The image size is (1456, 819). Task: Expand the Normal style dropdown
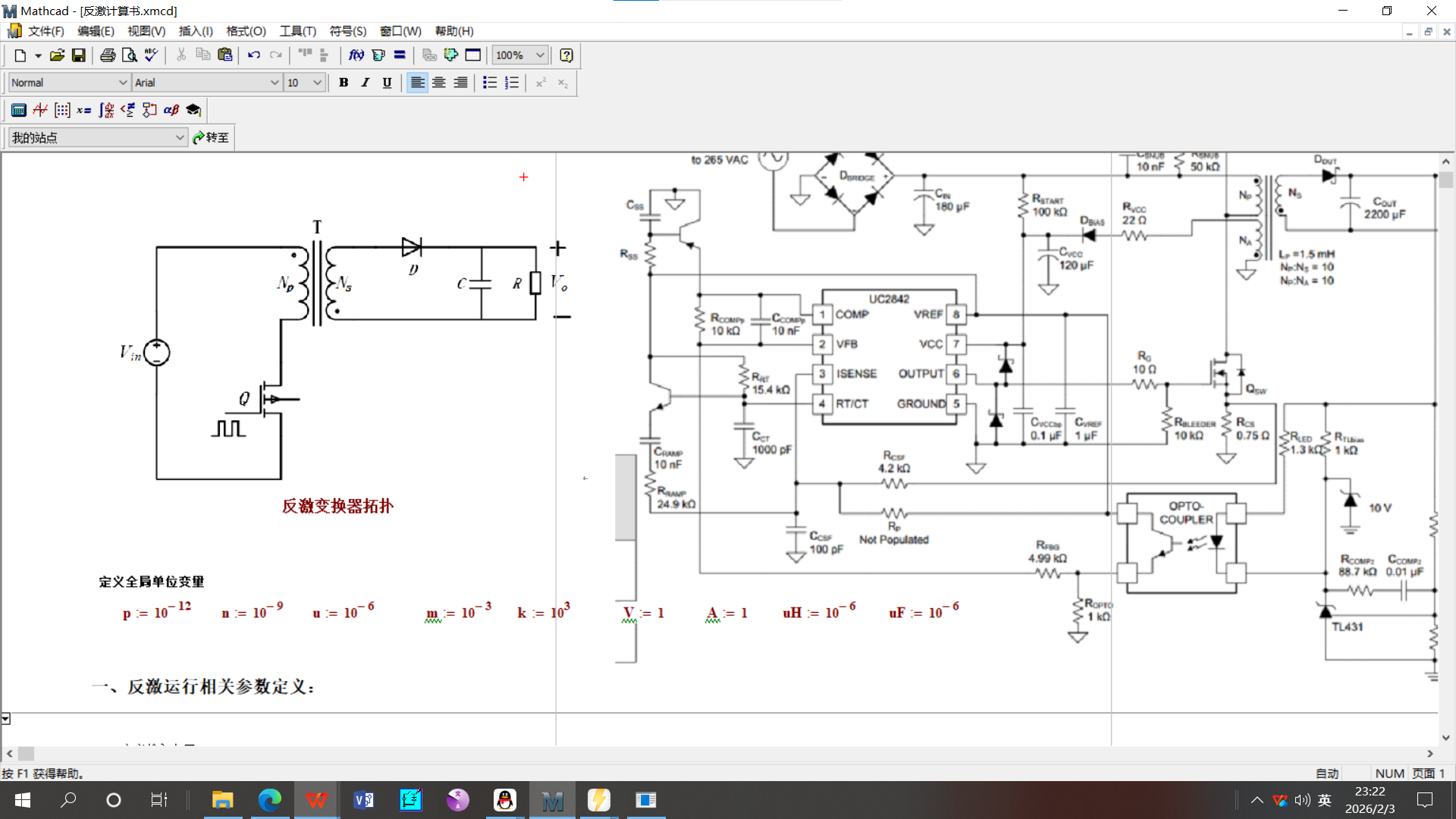pyautogui.click(x=123, y=83)
